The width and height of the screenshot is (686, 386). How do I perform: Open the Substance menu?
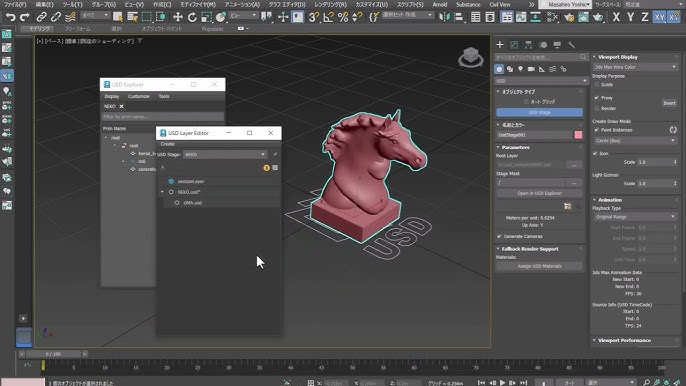coord(468,4)
